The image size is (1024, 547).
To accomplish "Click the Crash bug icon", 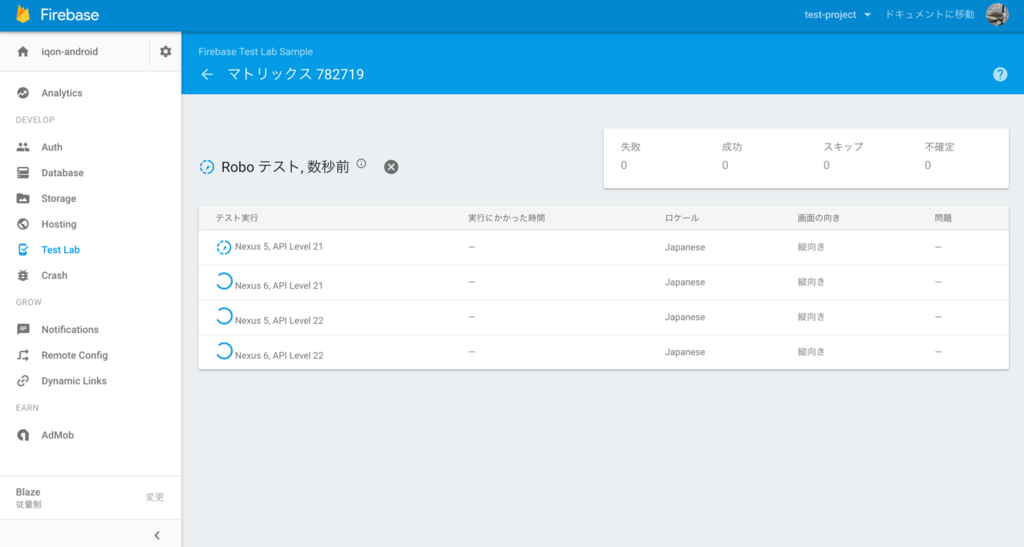I will click(x=23, y=275).
